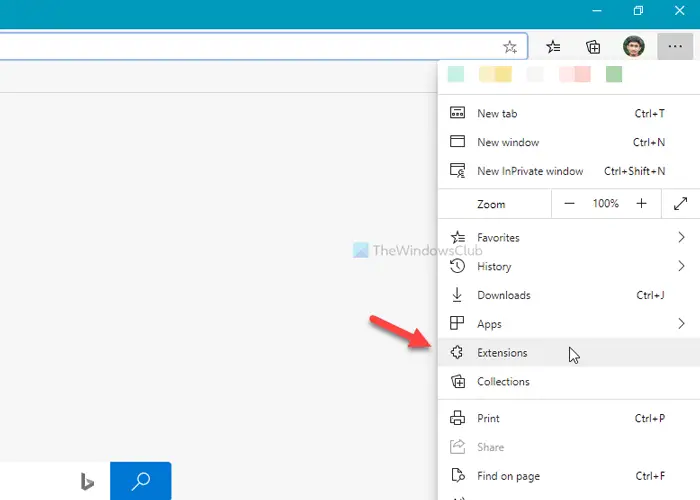The width and height of the screenshot is (700, 500).
Task: Click the Bing logo icon
Action: click(87, 482)
